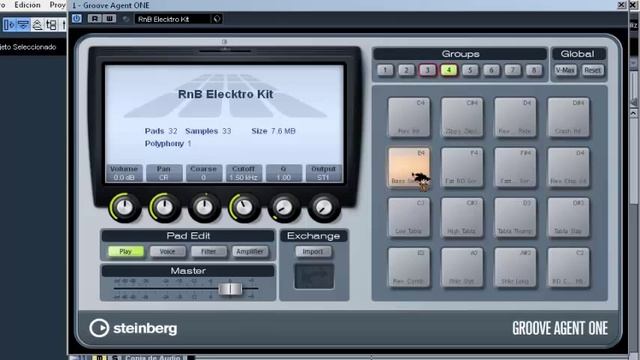Image resolution: width=640 pixels, height=360 pixels.
Task: Click the Q 1.00 display cell
Action: 284,173
